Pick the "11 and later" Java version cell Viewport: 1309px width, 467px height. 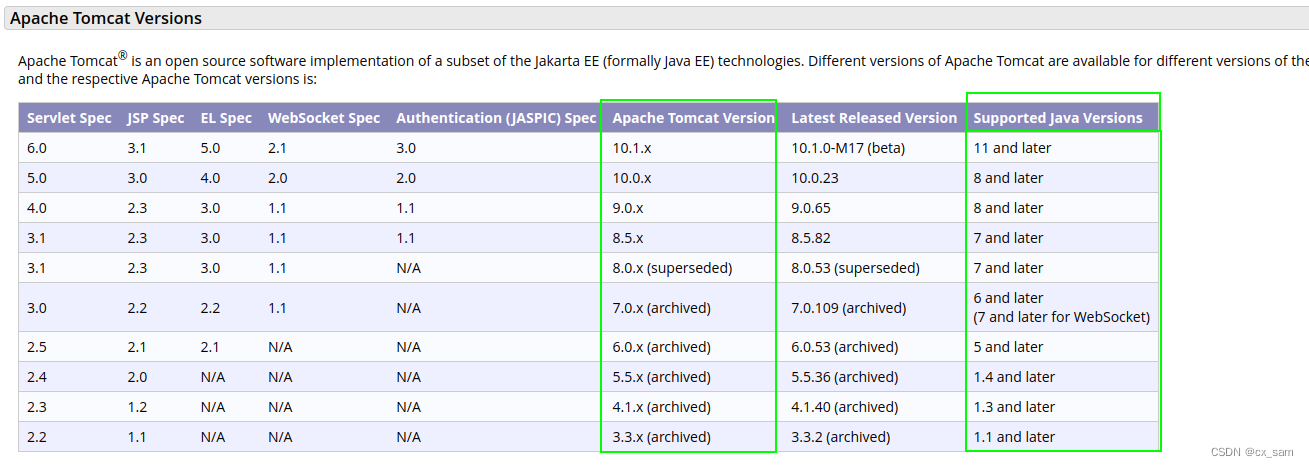[1013, 148]
